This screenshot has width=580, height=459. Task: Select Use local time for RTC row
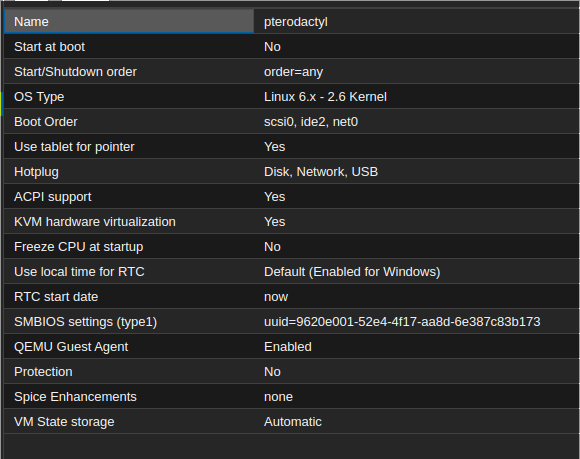pos(291,271)
